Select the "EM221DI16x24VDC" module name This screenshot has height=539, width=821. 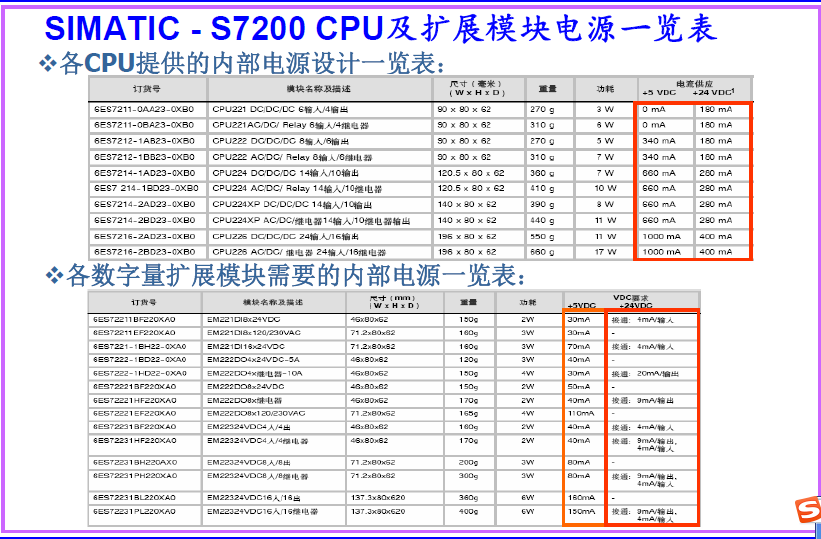pyautogui.click(x=246, y=346)
